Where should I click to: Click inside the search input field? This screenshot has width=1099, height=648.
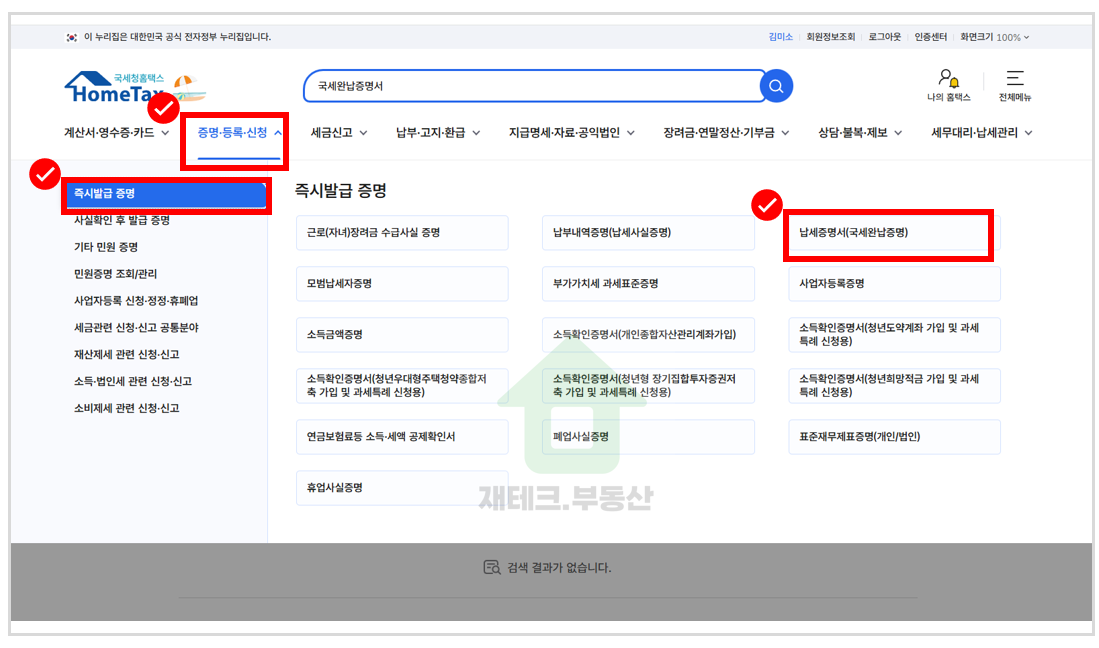pos(500,86)
